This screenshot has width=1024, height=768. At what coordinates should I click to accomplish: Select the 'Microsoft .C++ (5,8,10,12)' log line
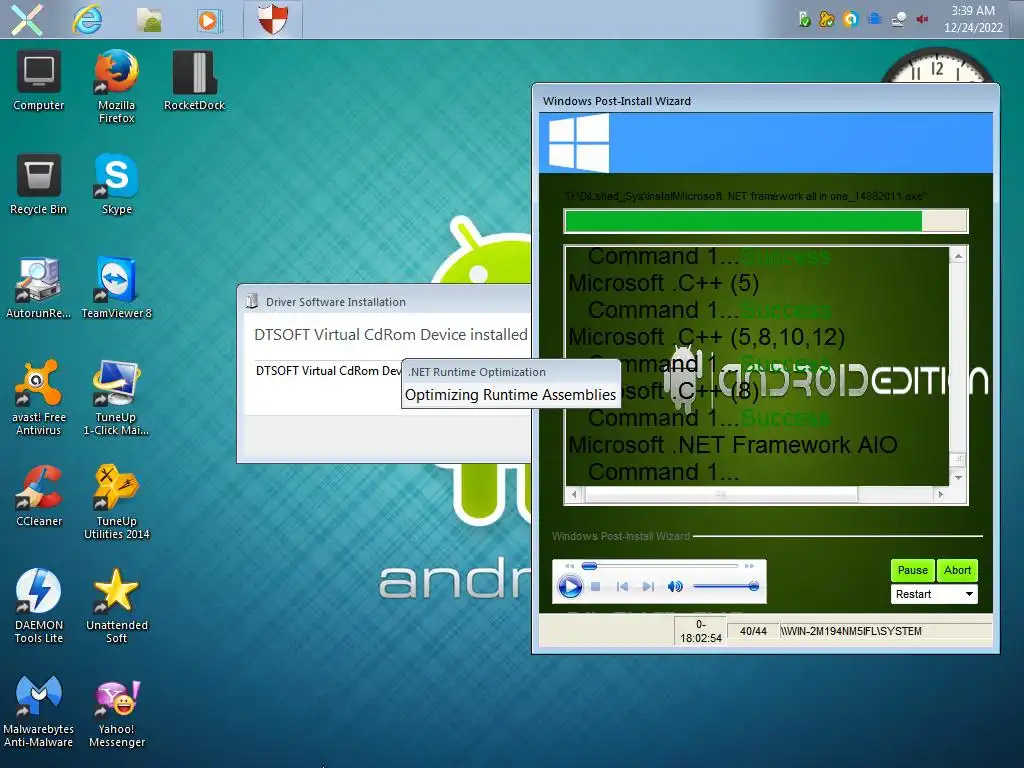707,337
